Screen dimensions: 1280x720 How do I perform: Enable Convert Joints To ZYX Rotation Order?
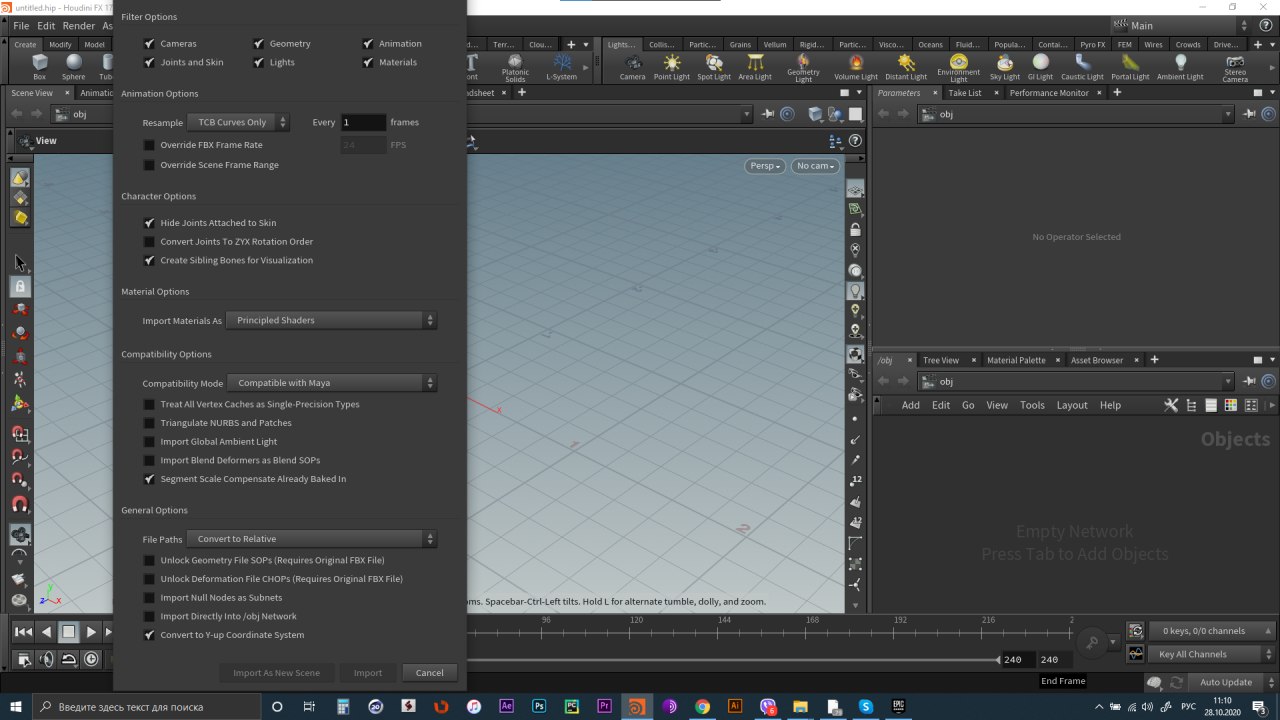(x=149, y=242)
